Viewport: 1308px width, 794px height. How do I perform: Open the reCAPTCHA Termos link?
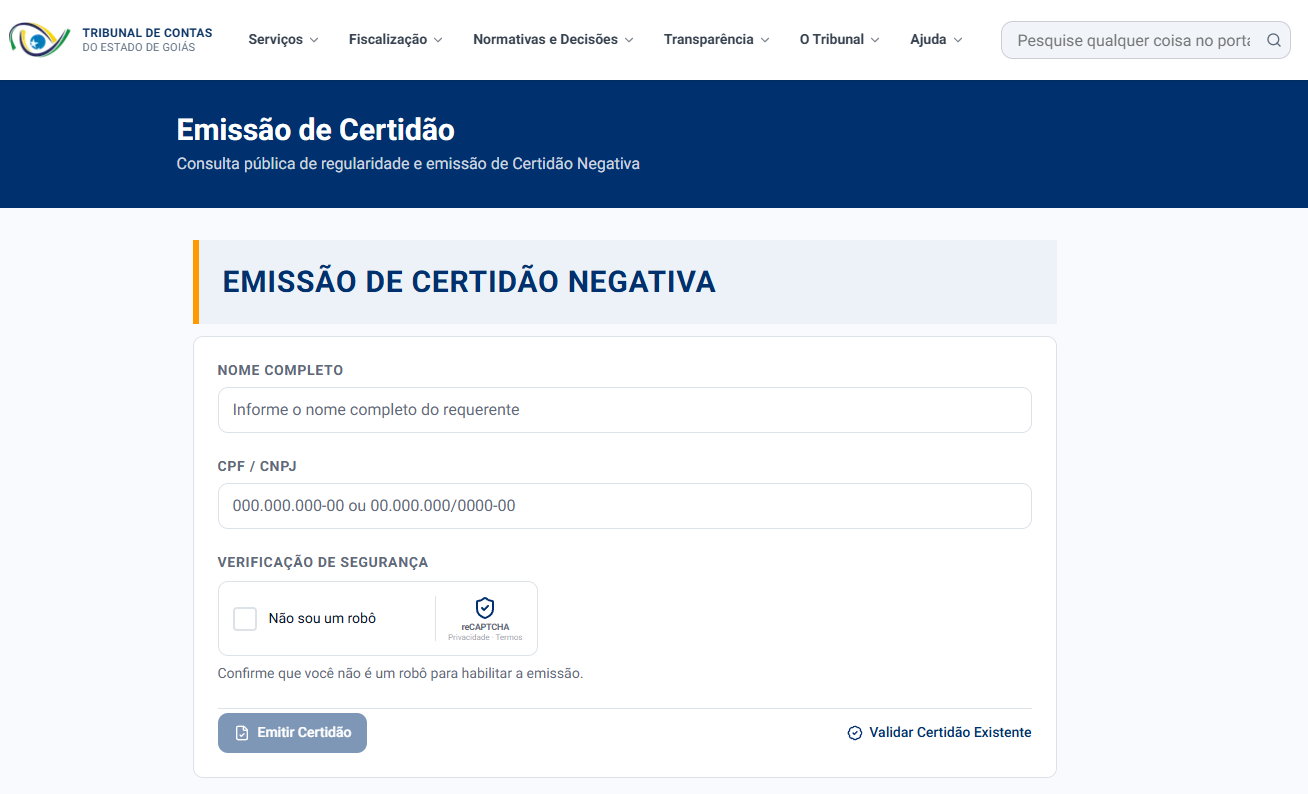pyautogui.click(x=509, y=638)
